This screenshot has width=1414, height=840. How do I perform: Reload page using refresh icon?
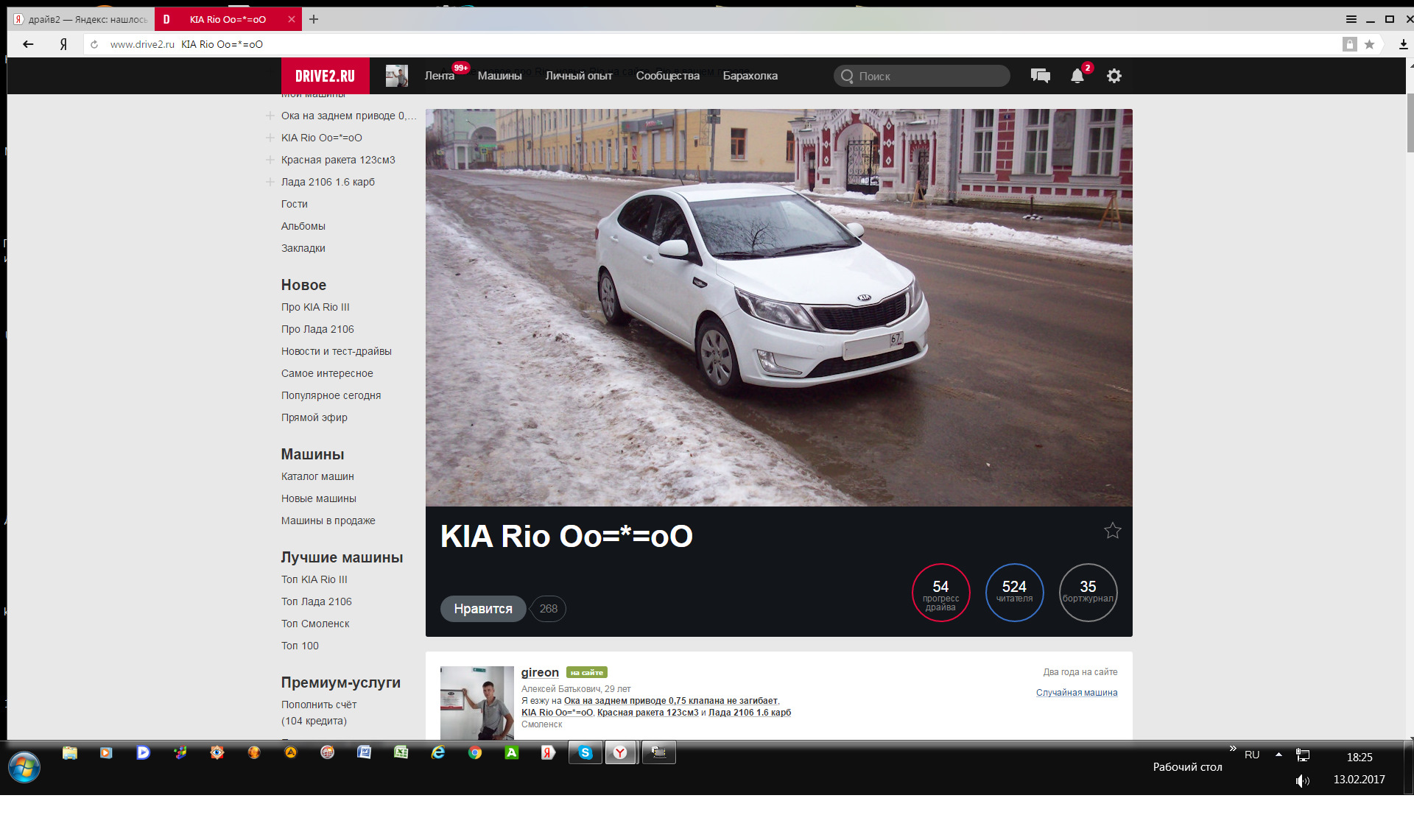(x=94, y=44)
